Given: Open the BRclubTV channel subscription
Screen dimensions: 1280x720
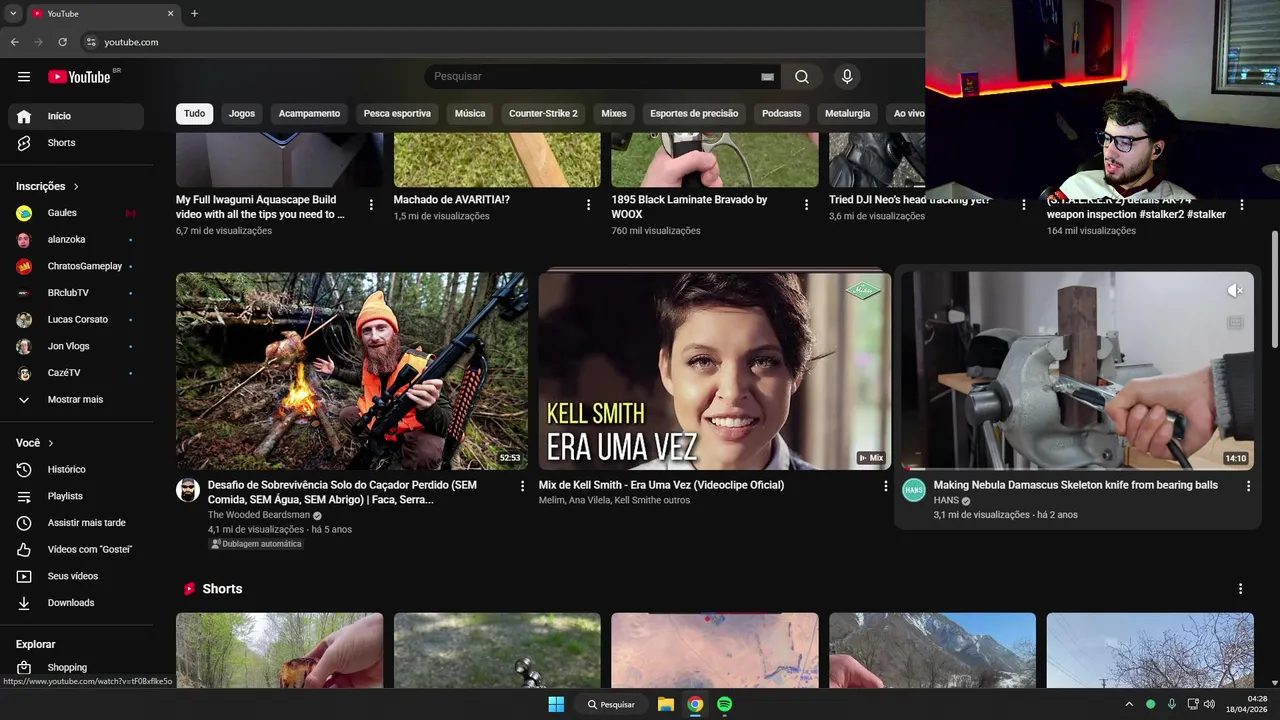Looking at the screenshot, I should tap(76, 293).
